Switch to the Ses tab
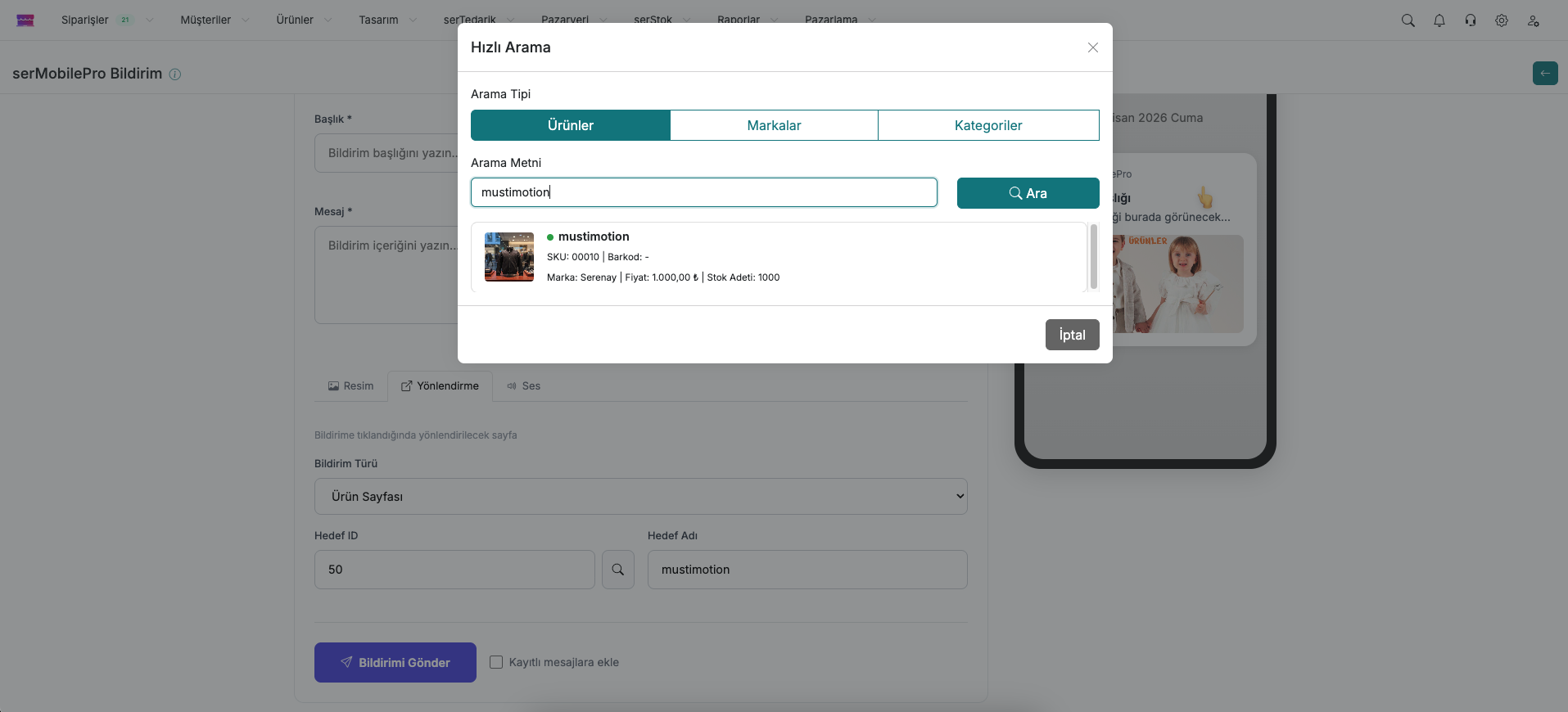 coord(524,386)
